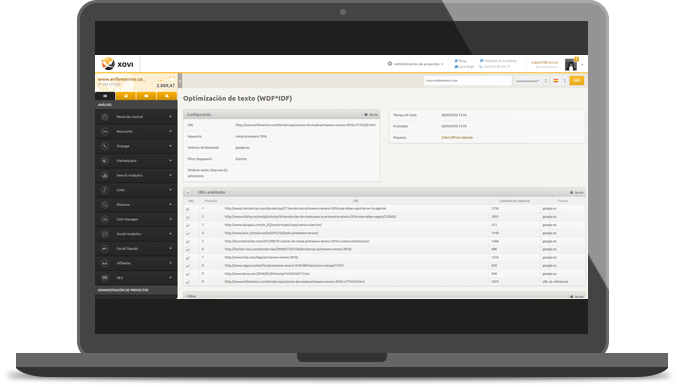This screenshot has height=387, width=678.
Task: Open the www.domain/* scope dropdown
Action: point(531,81)
